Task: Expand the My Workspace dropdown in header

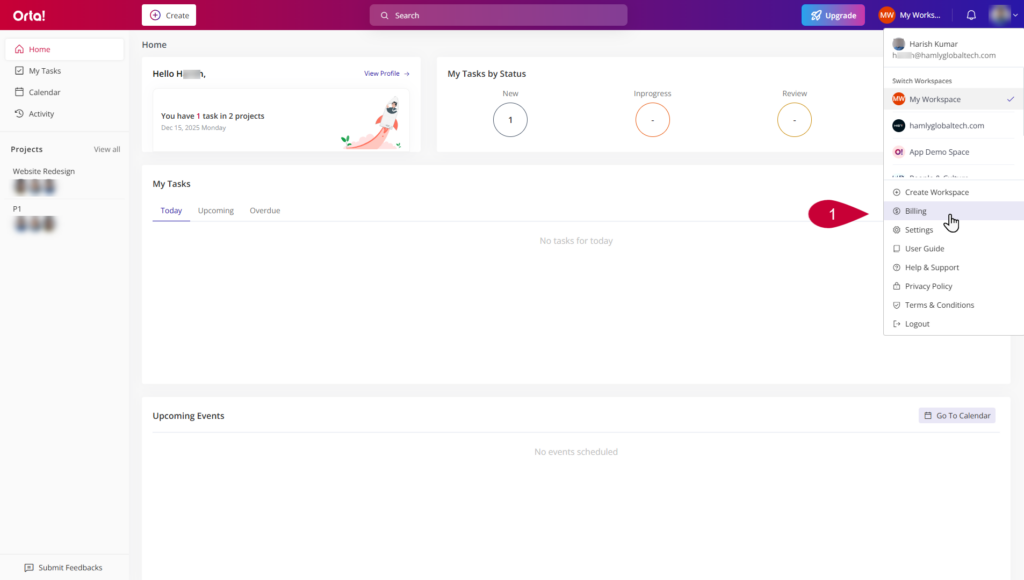Action: [x=912, y=15]
